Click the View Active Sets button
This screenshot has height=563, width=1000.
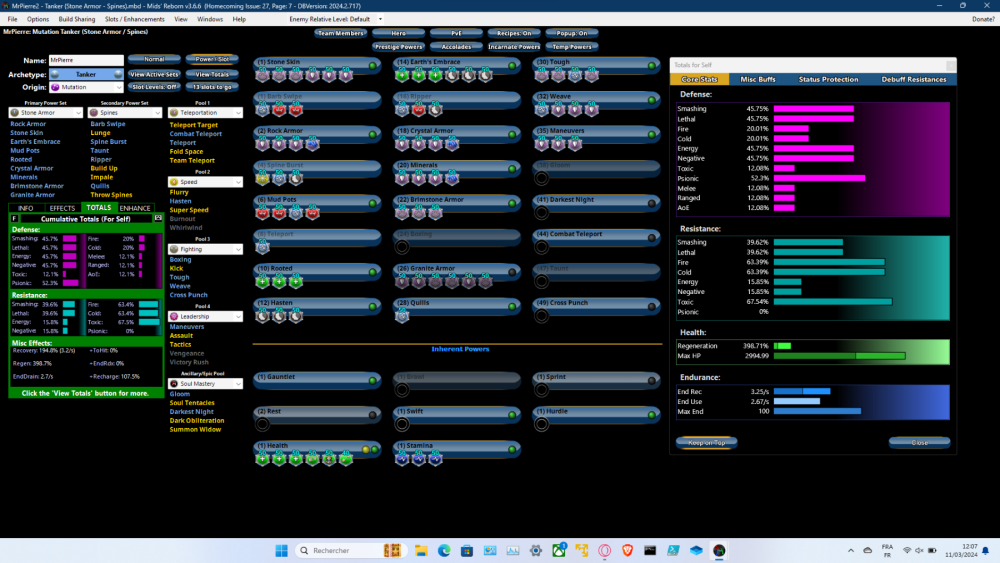coord(154,74)
